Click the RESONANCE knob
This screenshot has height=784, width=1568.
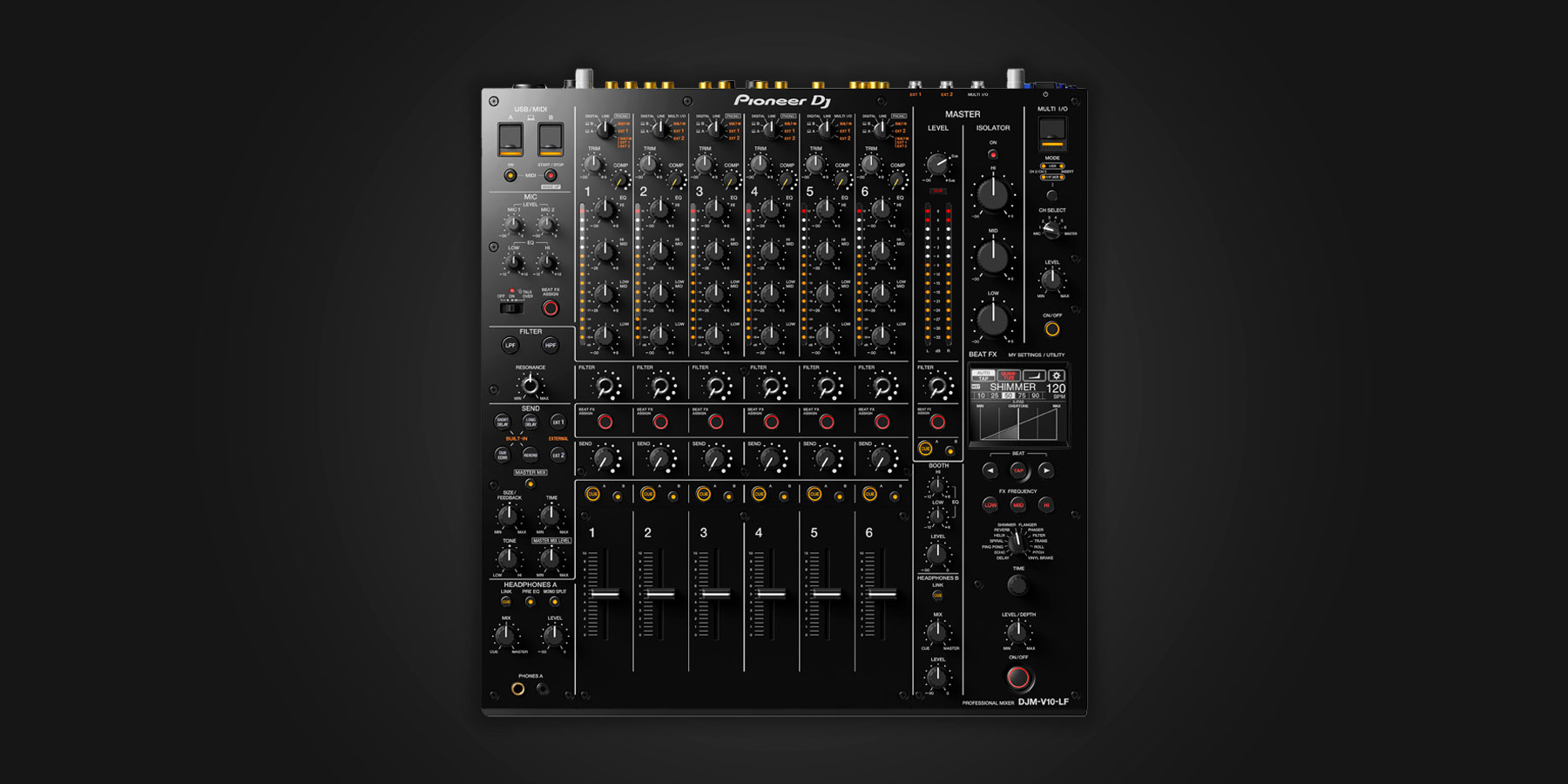pos(530,384)
